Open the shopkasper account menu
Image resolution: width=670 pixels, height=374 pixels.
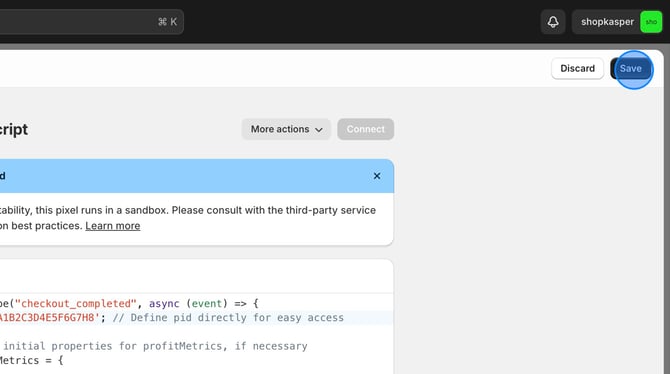click(617, 22)
